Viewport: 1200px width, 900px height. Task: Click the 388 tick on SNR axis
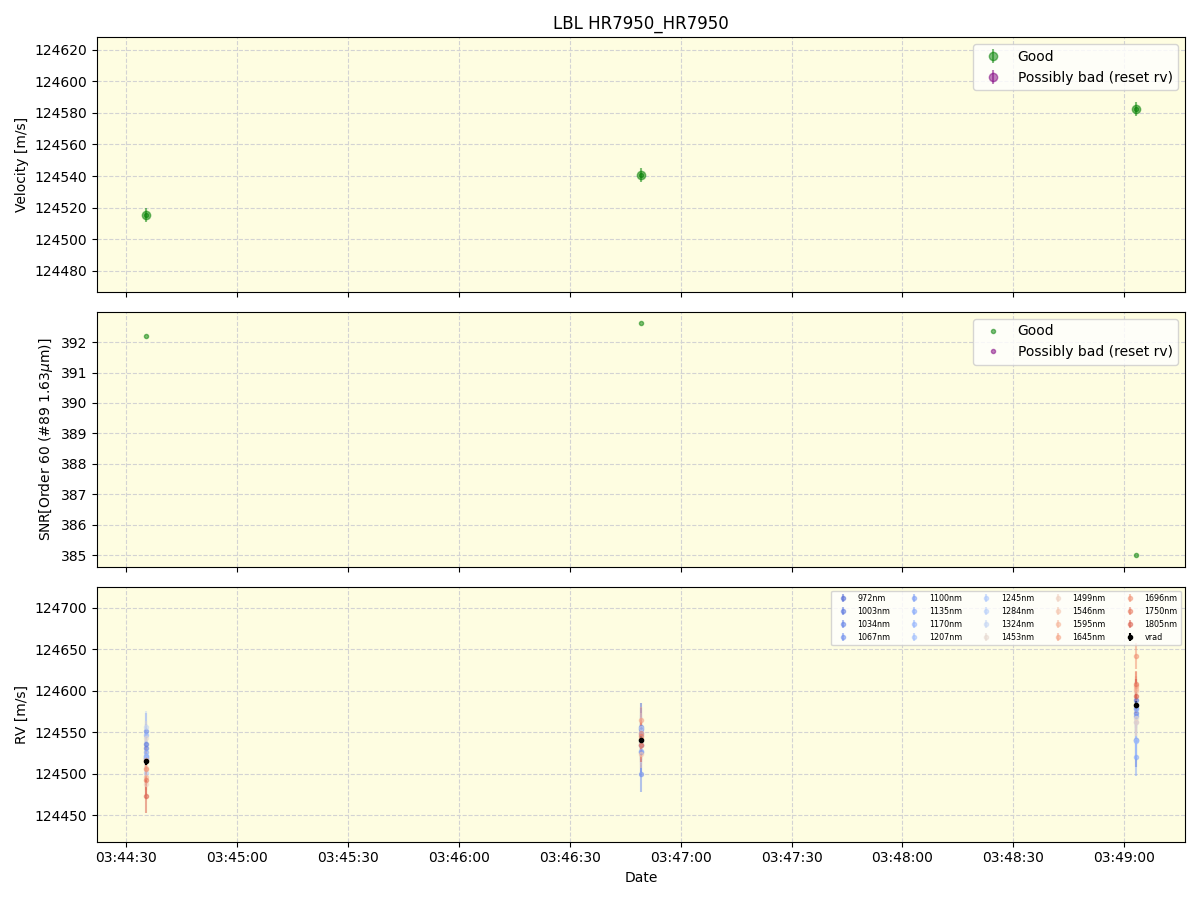click(x=75, y=464)
